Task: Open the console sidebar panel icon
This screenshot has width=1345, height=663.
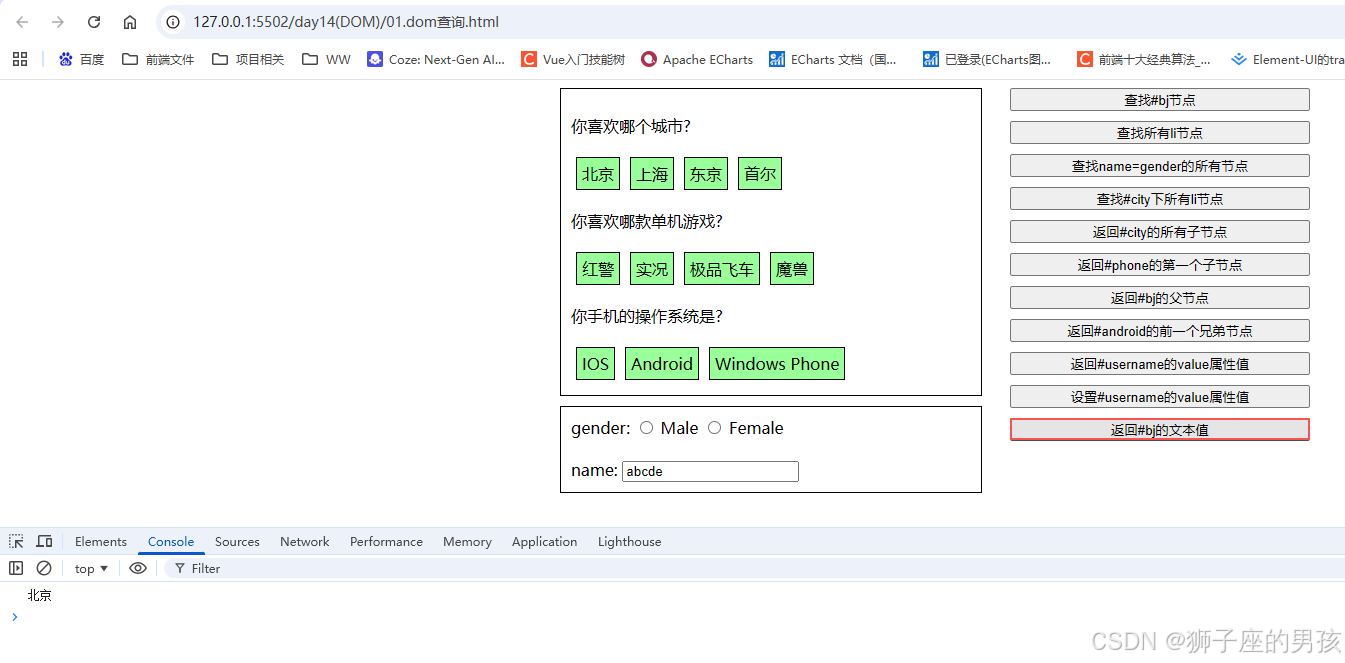Action: tap(15, 568)
